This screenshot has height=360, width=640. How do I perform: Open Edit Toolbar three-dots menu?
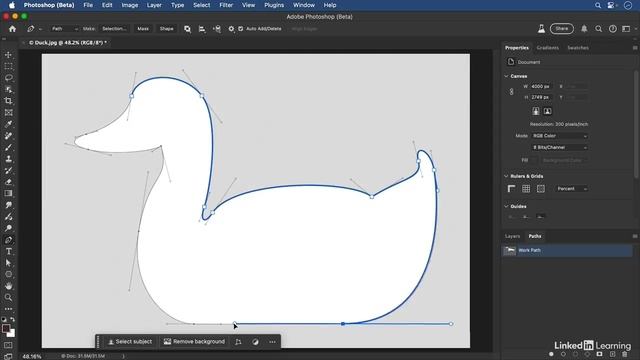8,309
